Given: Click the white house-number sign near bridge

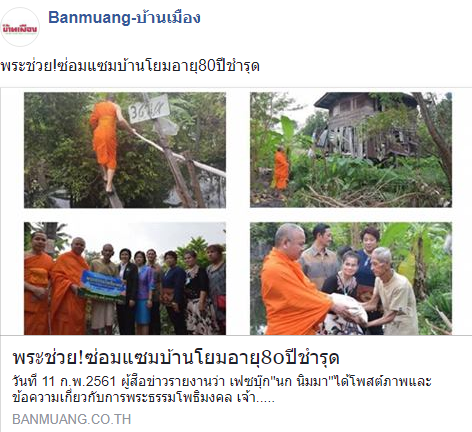Looking at the screenshot, I should 149,109.
